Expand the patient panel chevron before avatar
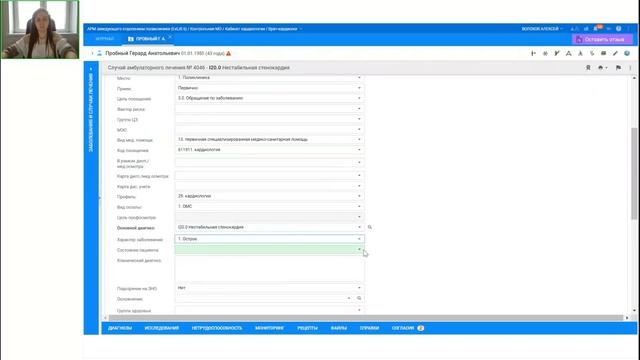Screen dimensions: 640x360 pyautogui.click(x=92, y=53)
